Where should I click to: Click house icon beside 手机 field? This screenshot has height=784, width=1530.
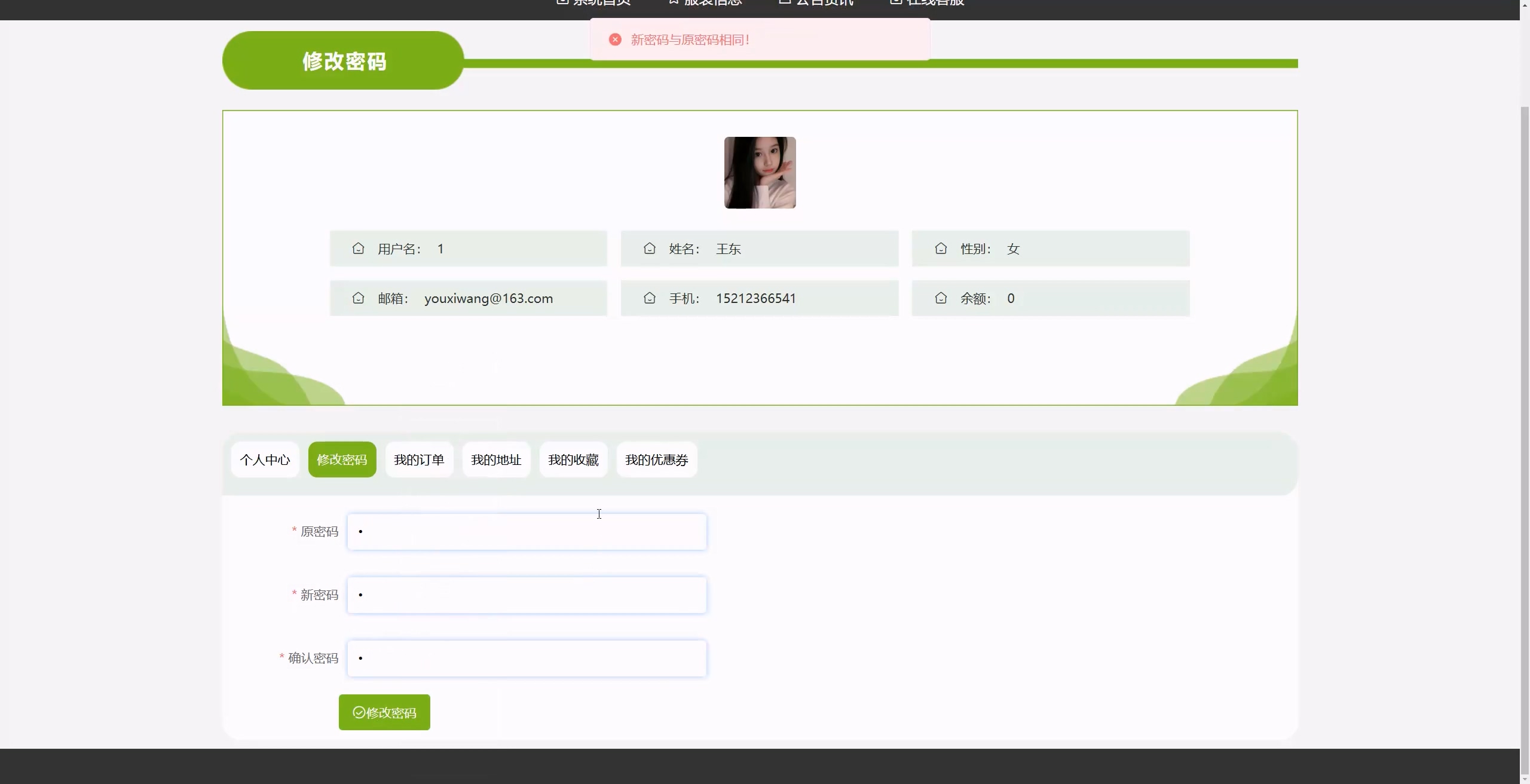(650, 298)
